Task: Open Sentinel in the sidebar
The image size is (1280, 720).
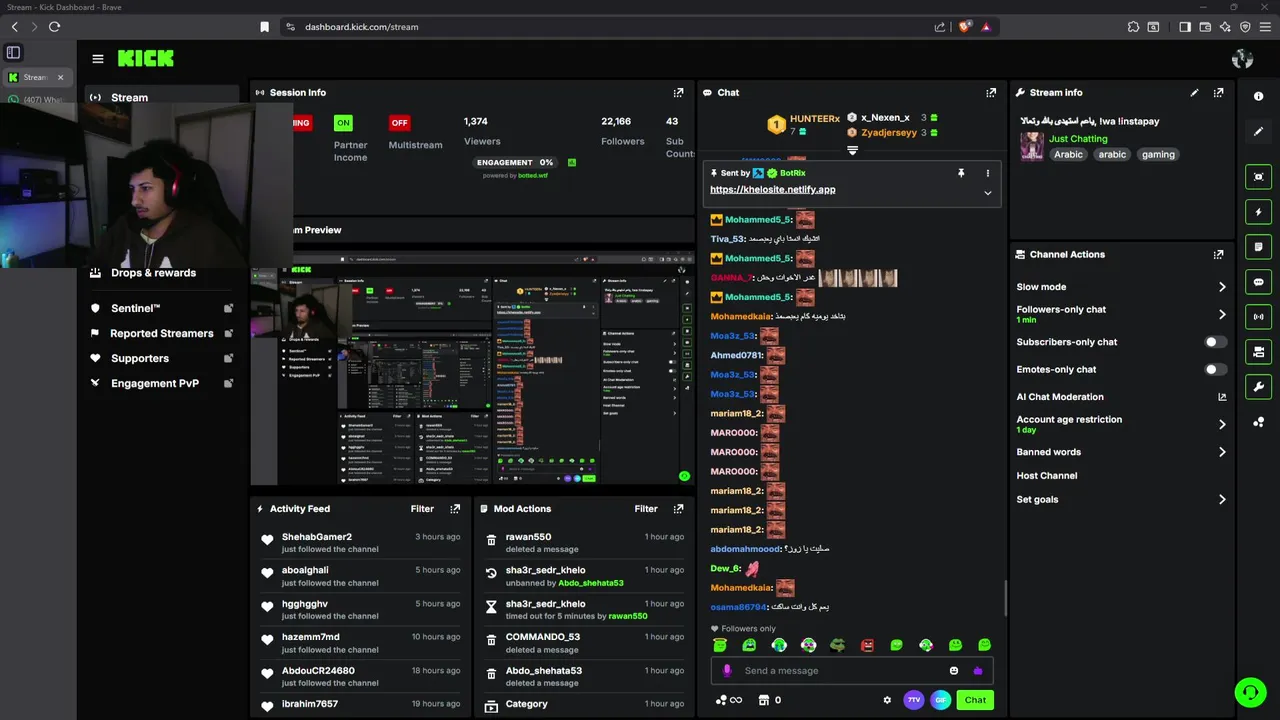Action: 160,308
